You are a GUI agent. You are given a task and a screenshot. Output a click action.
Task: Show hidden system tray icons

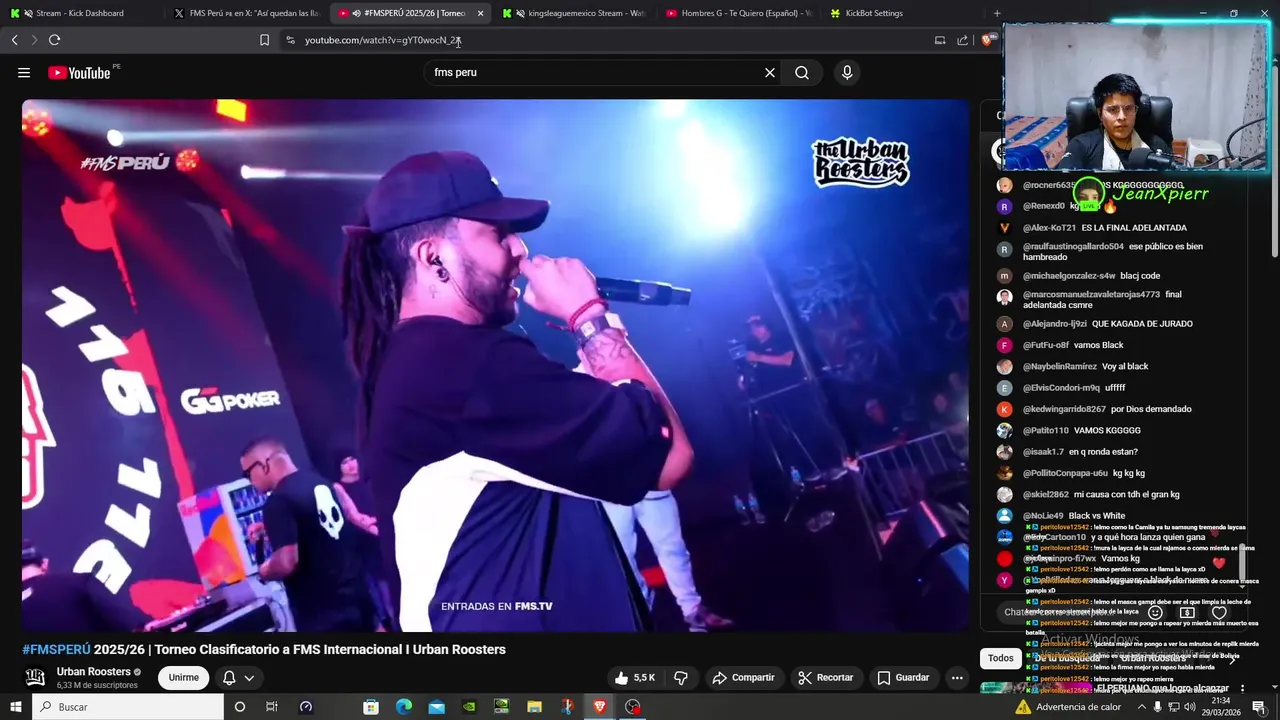coord(1142,707)
